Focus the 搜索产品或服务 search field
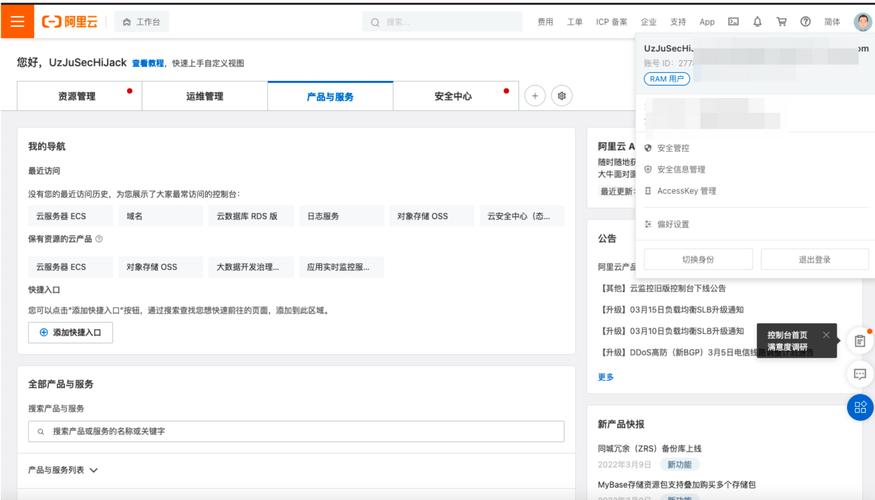Viewport: 875px width, 500px height. coord(296,431)
